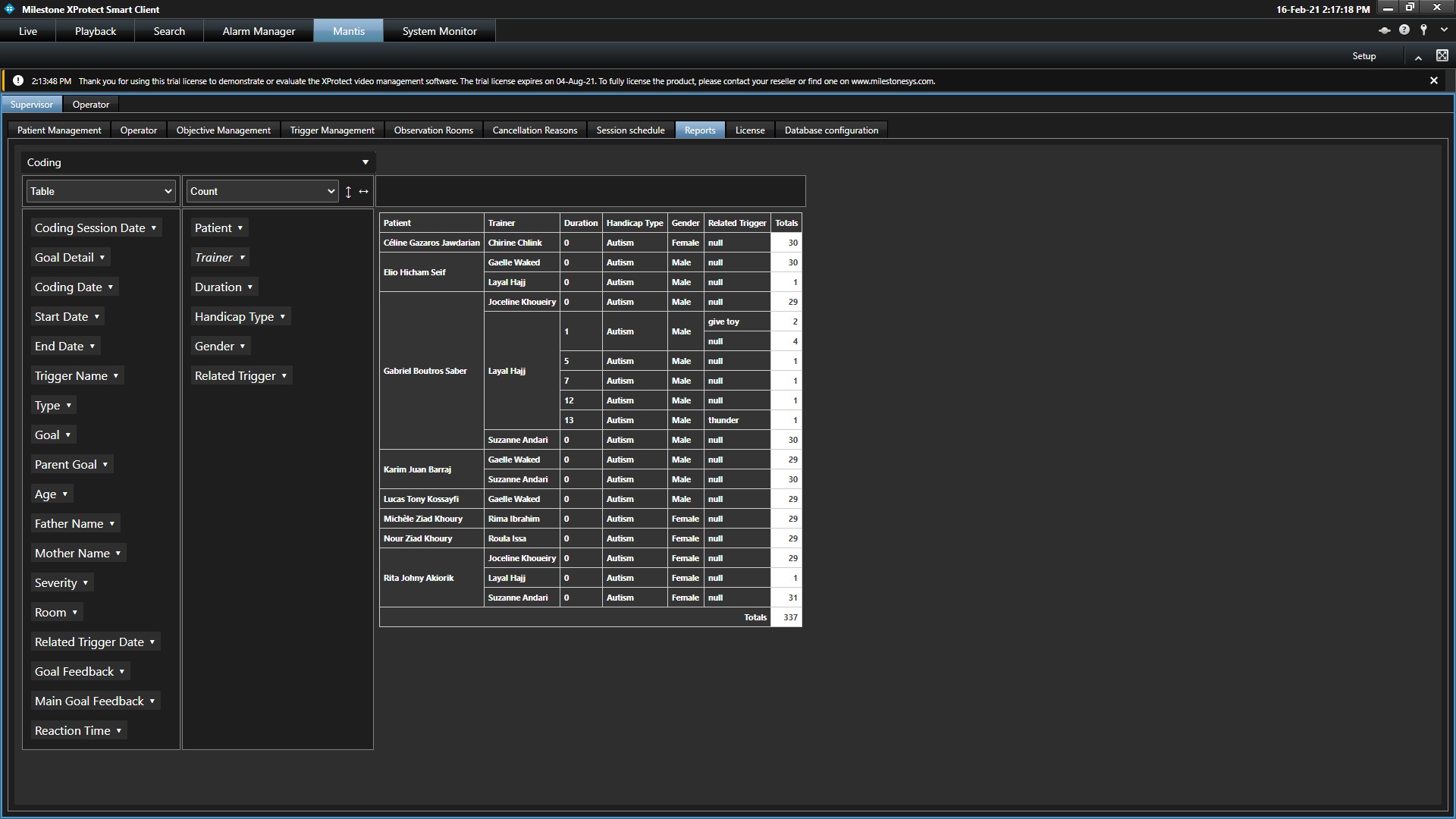Image resolution: width=1456 pixels, height=819 pixels.
Task: Click the Milestone XProtect app logo
Action: tap(10, 9)
